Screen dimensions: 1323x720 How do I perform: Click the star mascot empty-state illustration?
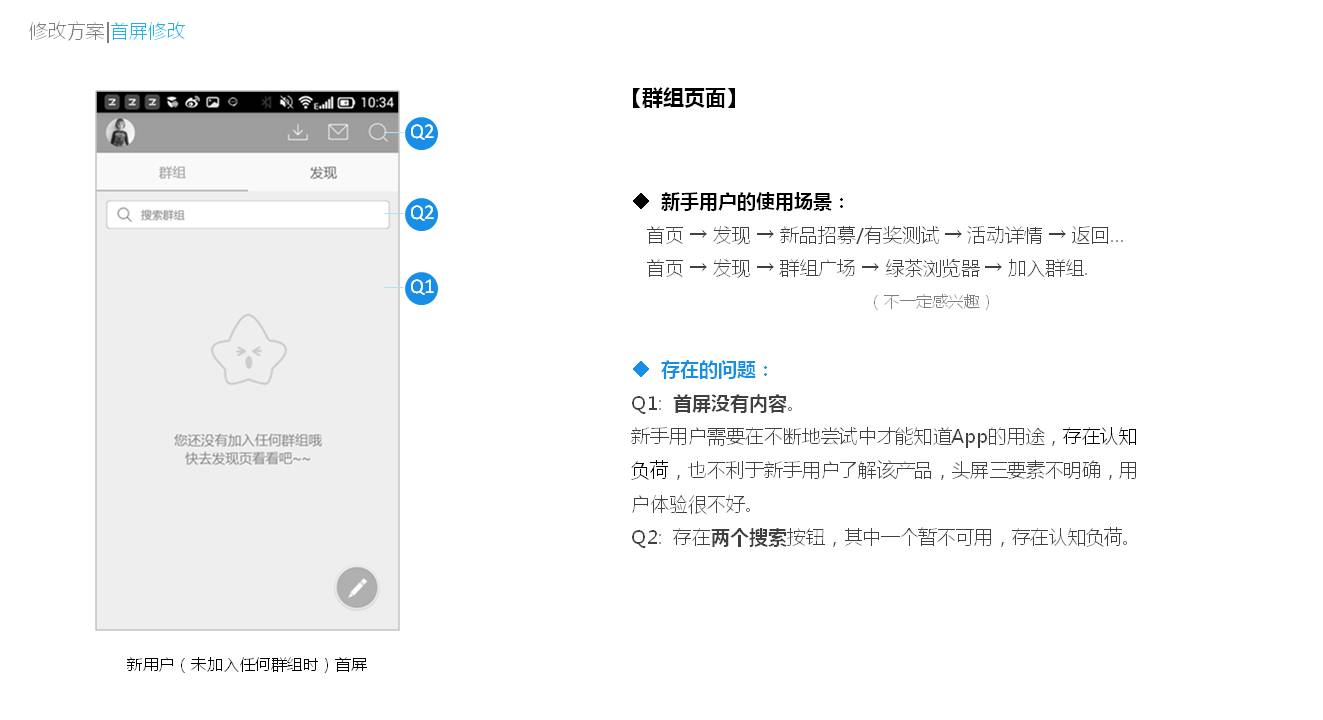coord(248,350)
